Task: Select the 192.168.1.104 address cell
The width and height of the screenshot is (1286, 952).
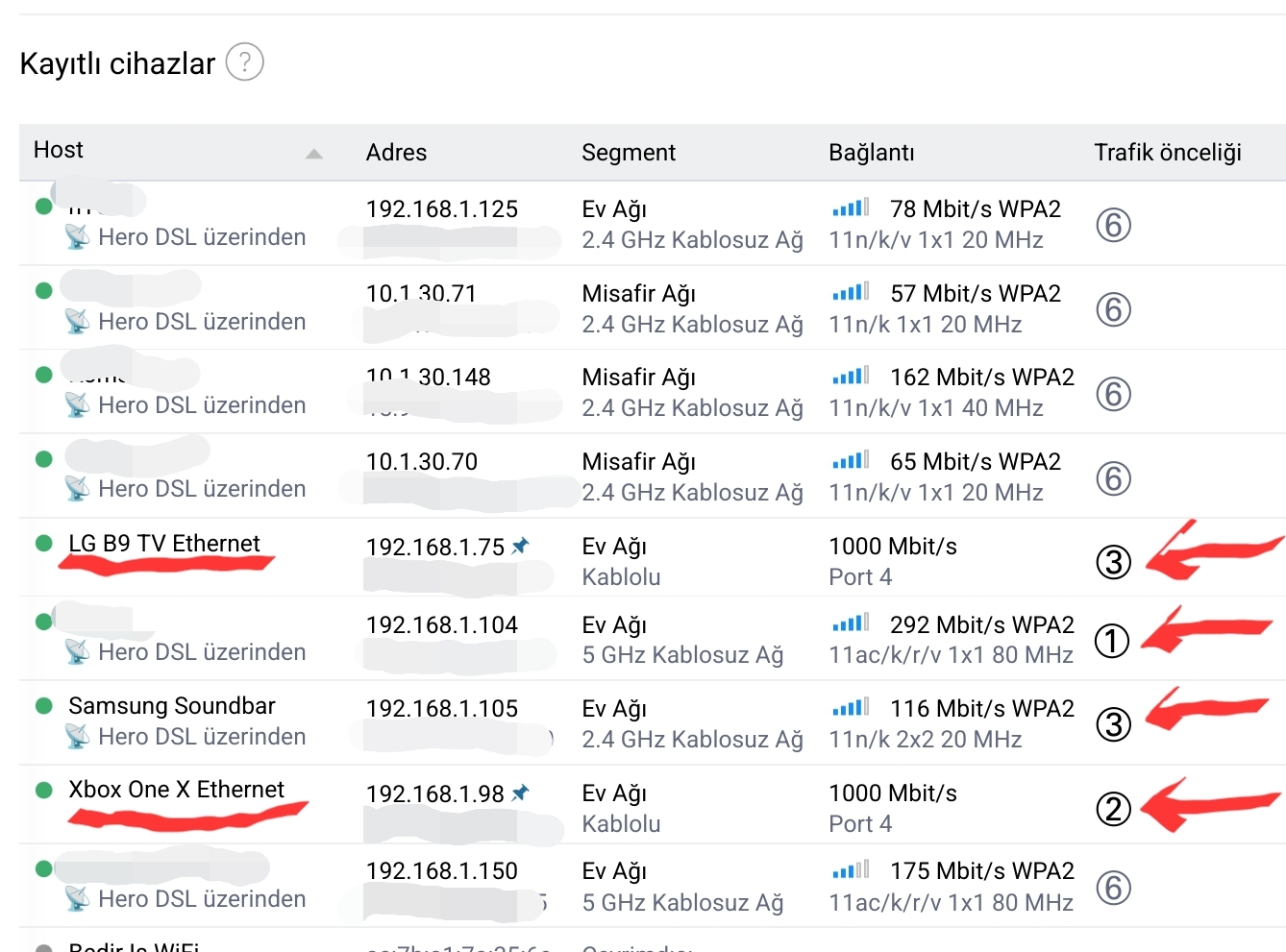Action: (442, 625)
